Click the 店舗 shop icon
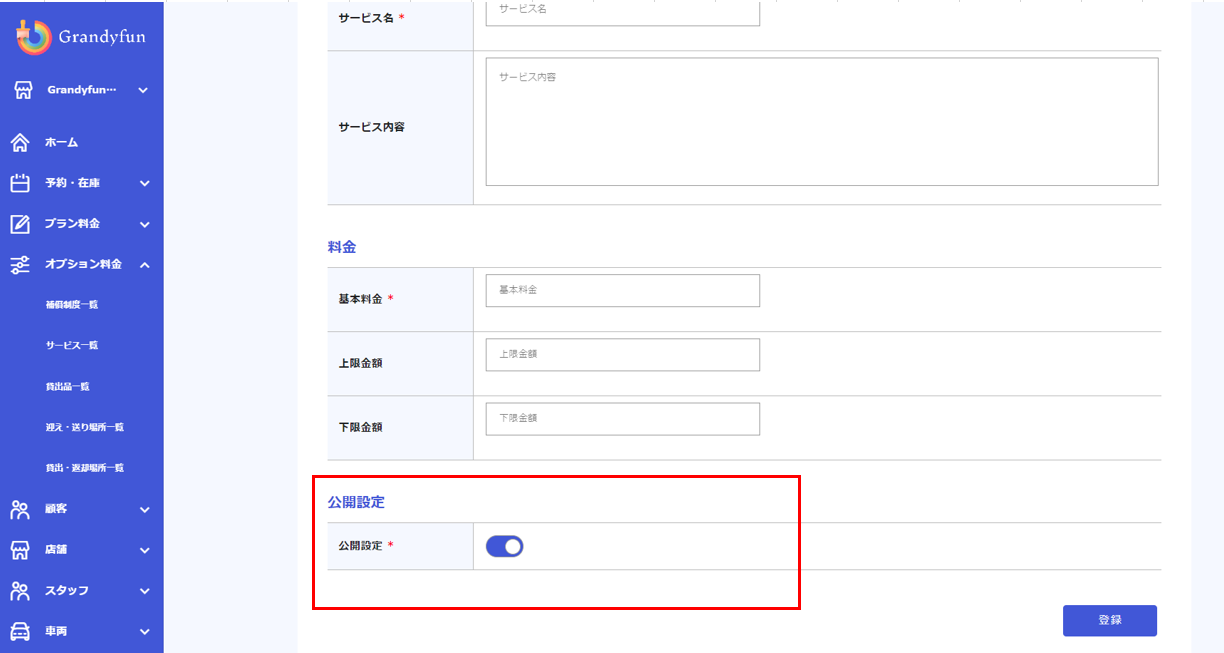 tap(20, 550)
